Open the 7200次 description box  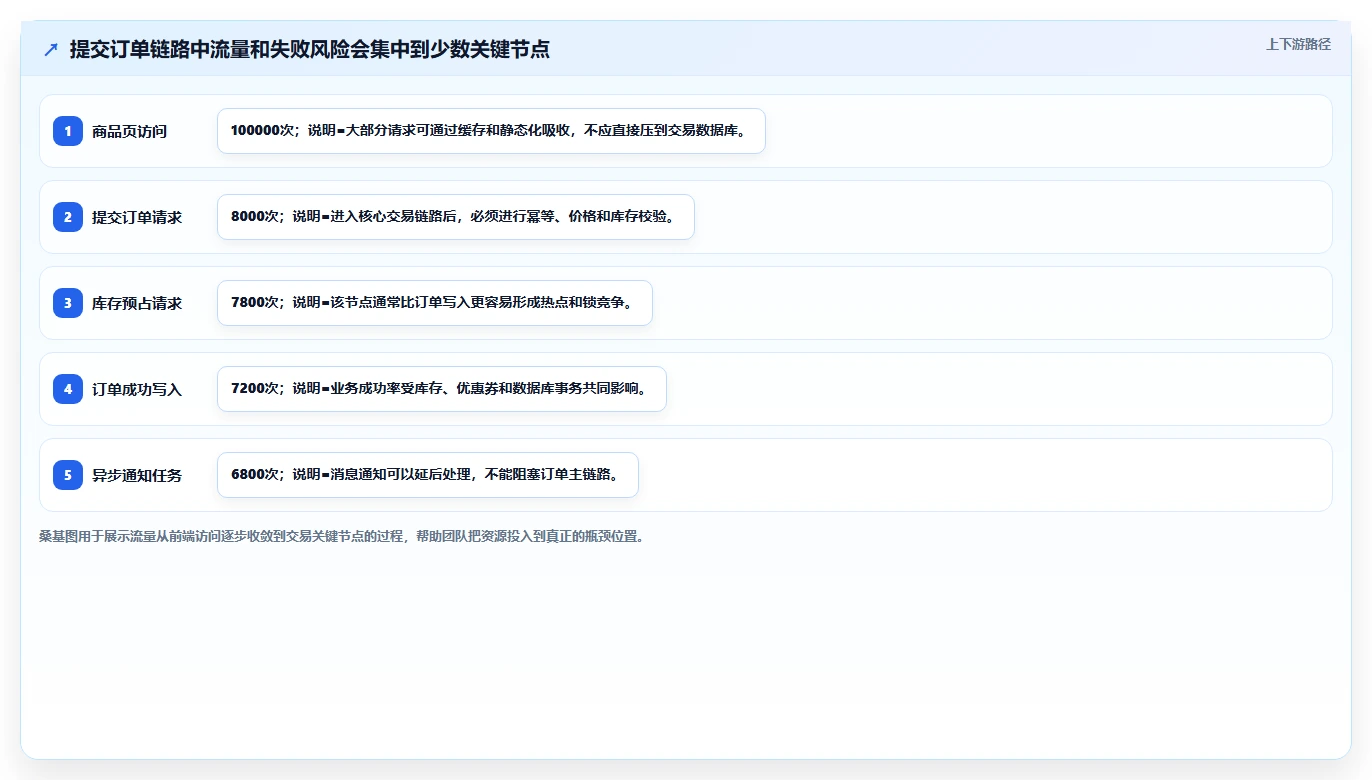click(441, 389)
